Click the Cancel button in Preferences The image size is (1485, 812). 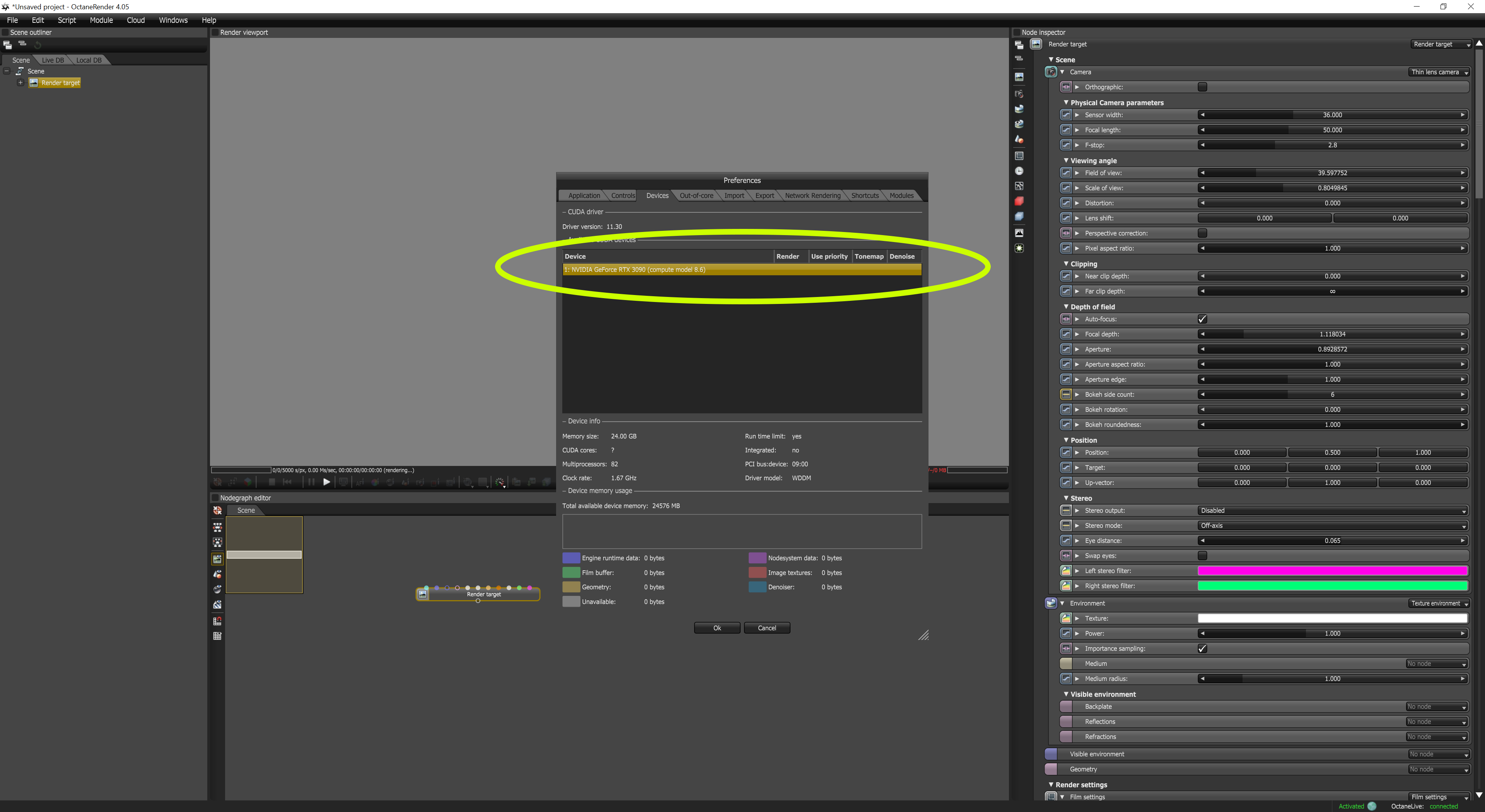pyautogui.click(x=766, y=628)
